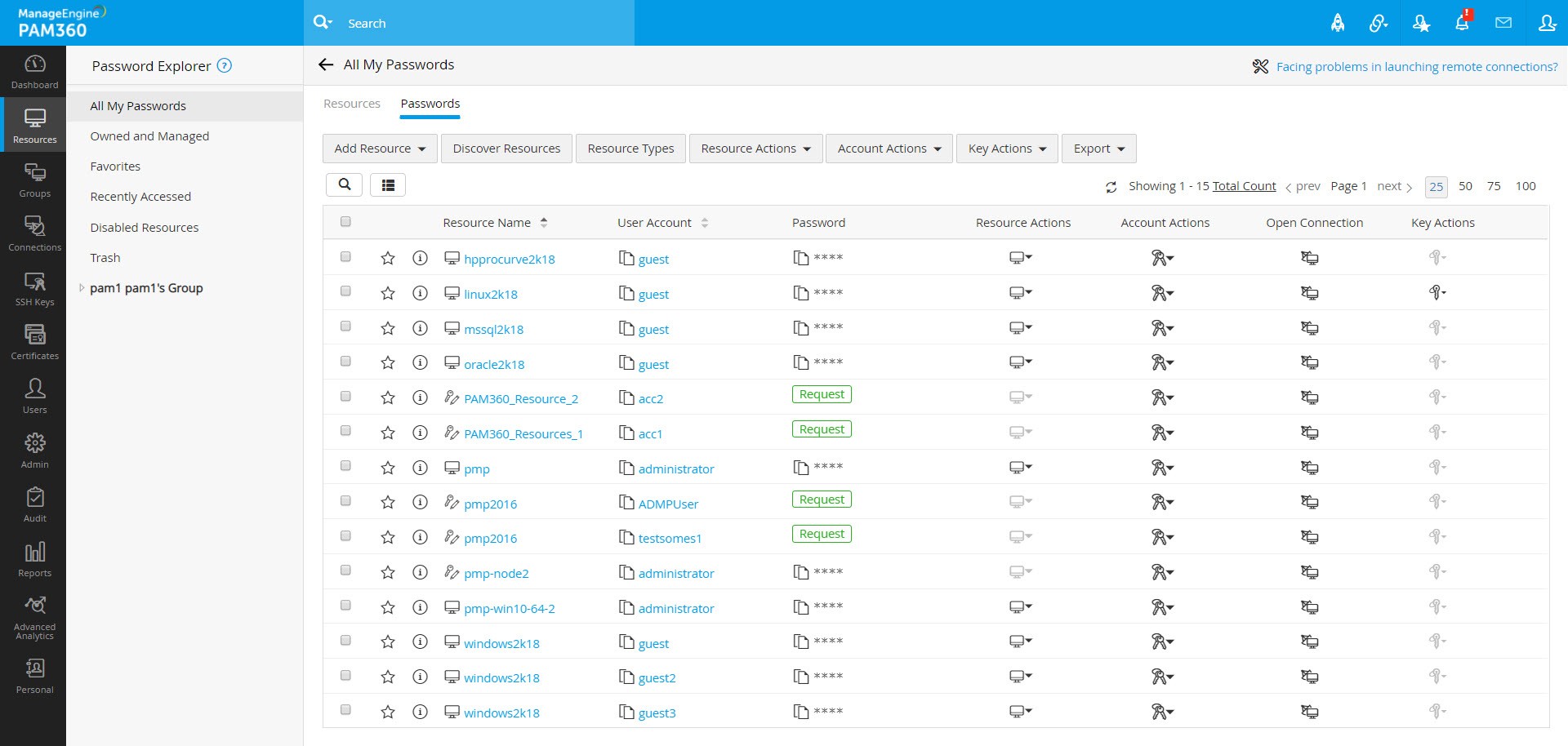The width and height of the screenshot is (1568, 746).
Task: Open the Add Resource dropdown
Action: (380, 149)
